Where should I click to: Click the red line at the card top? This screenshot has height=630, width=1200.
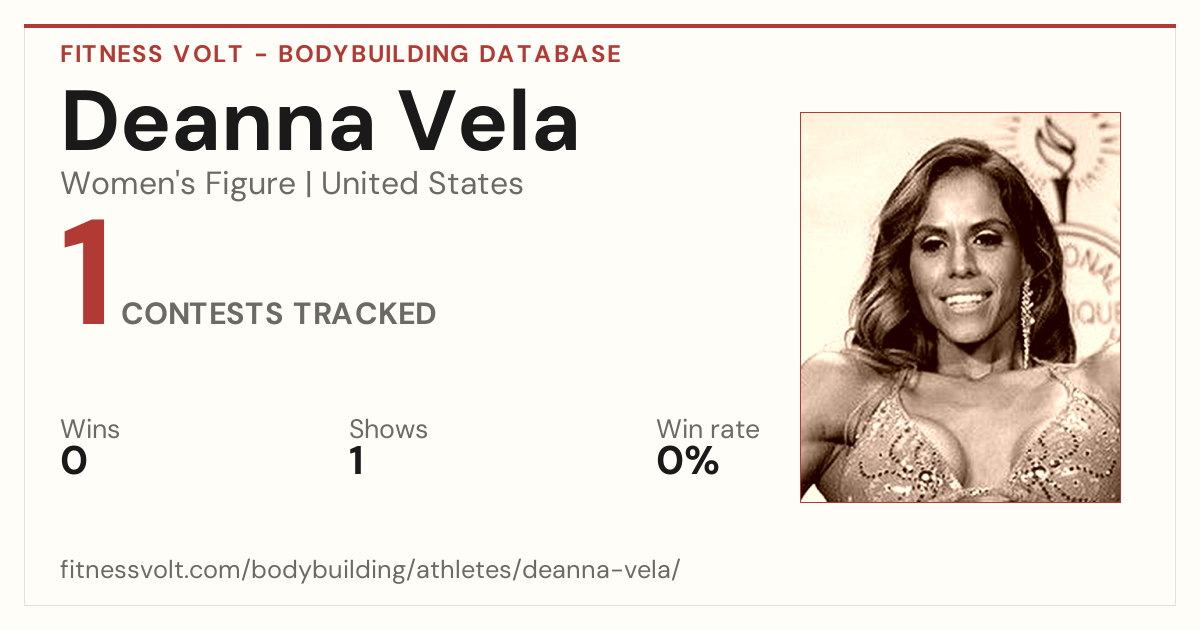point(600,26)
